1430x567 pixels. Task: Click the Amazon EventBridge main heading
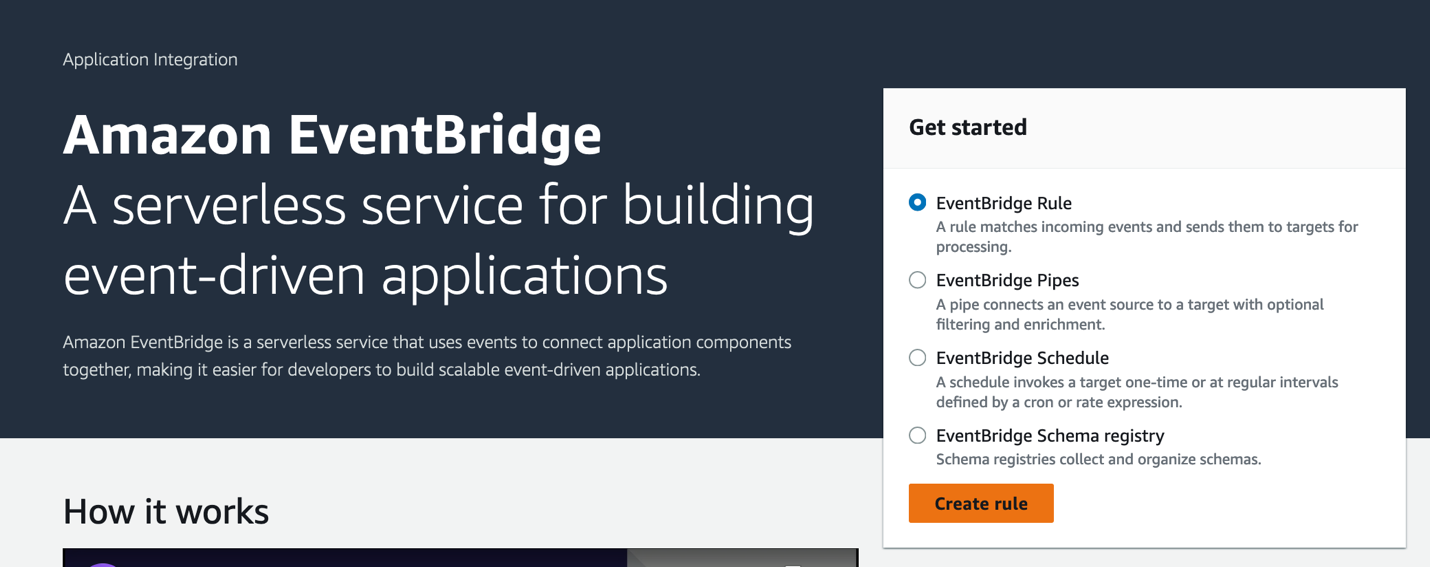pos(332,135)
